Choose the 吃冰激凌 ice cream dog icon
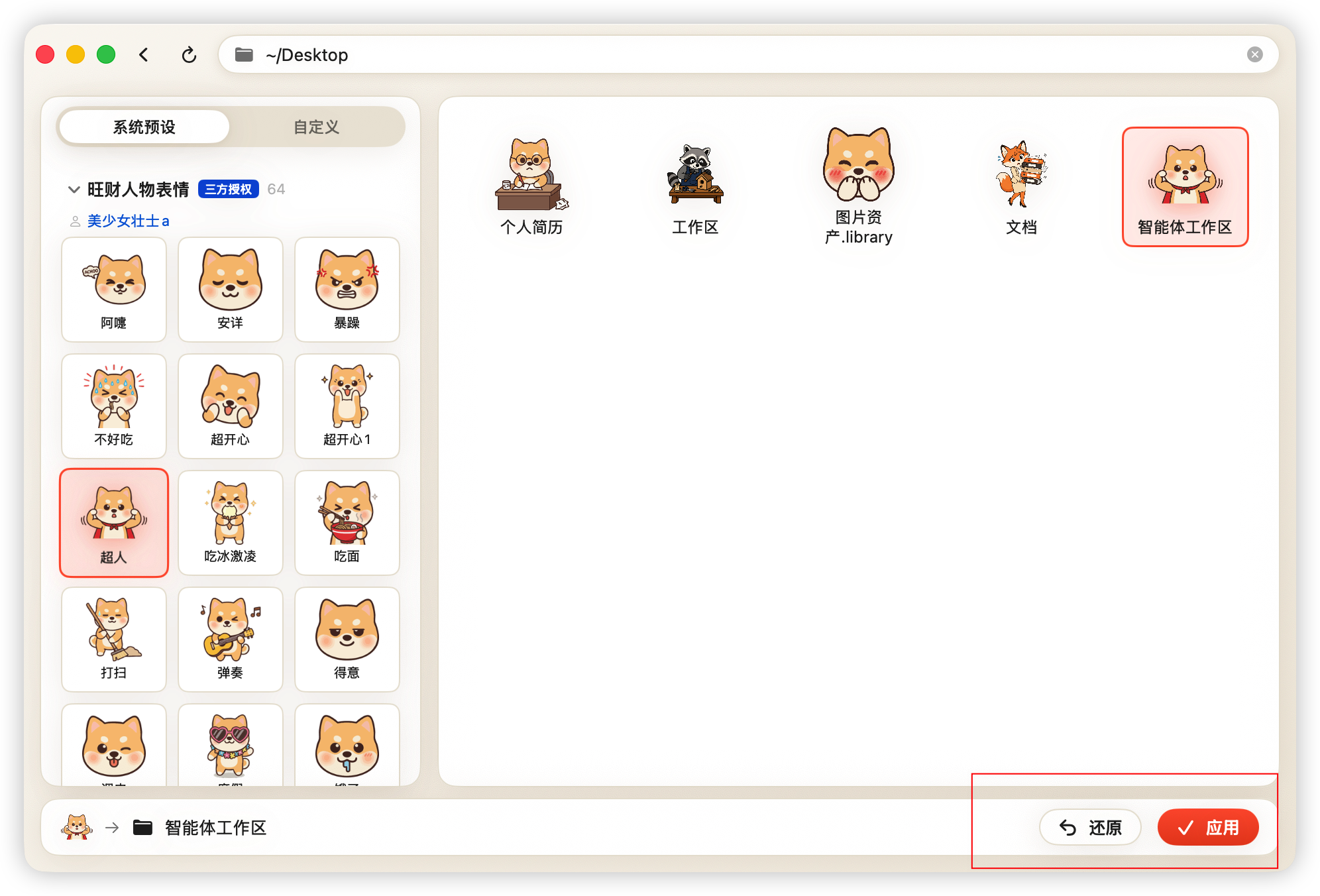The width and height of the screenshot is (1320, 896). coord(231,523)
